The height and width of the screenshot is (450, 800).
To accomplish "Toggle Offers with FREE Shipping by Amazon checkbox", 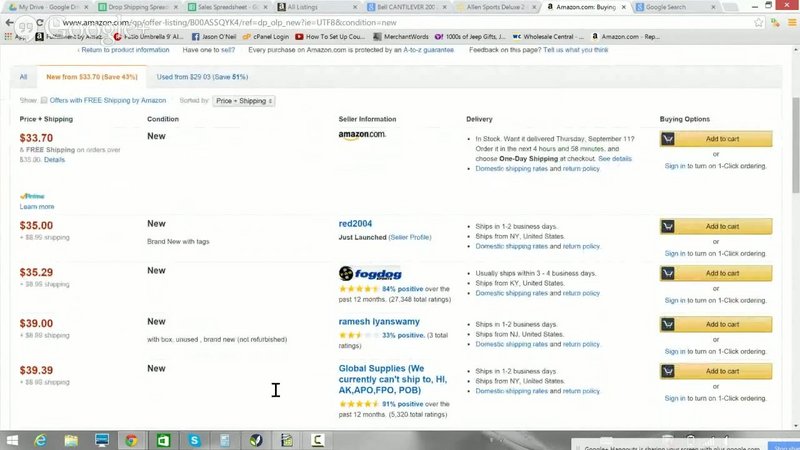I will (44, 101).
